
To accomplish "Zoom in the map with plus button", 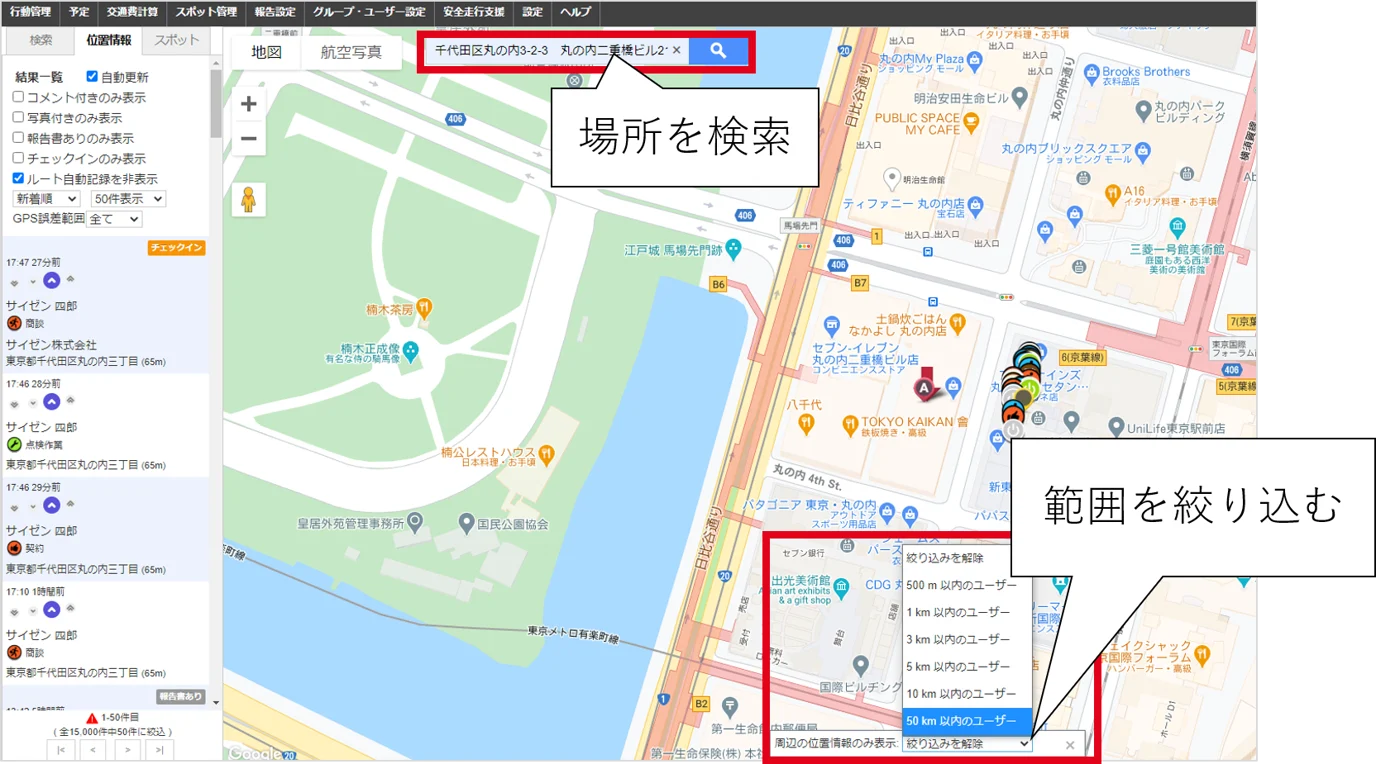I will (x=249, y=104).
